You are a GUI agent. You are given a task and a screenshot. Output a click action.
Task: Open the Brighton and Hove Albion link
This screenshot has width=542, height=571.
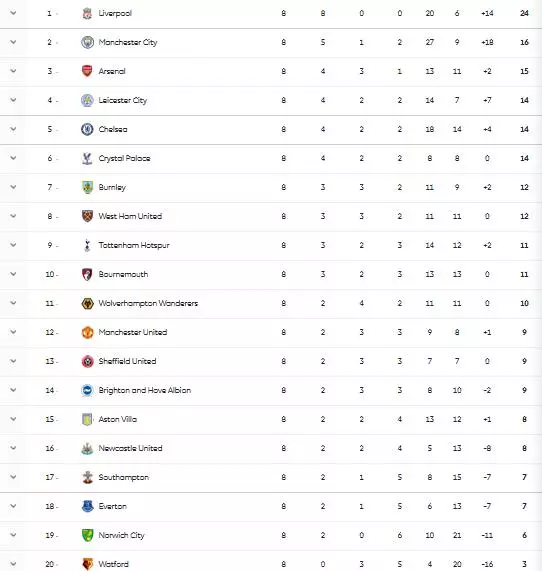tap(145, 390)
